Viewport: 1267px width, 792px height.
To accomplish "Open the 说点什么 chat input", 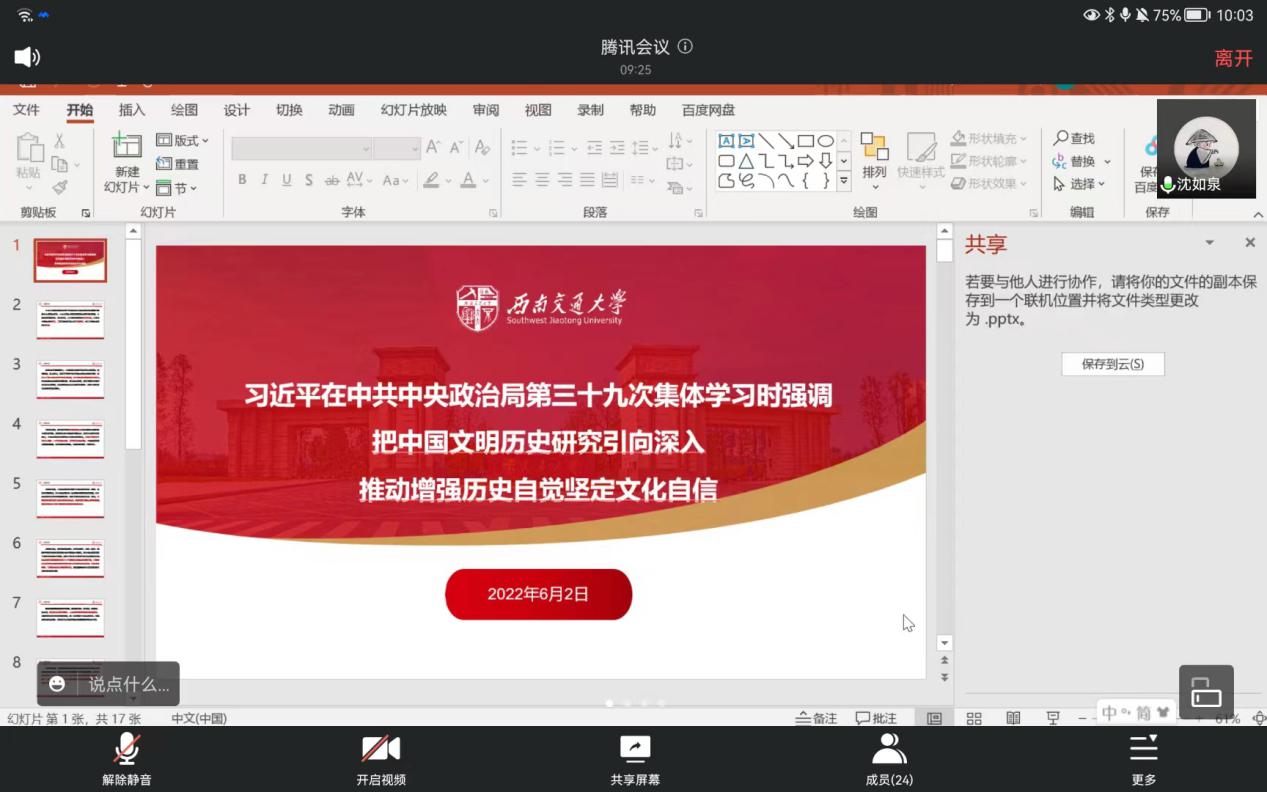I will (108, 684).
